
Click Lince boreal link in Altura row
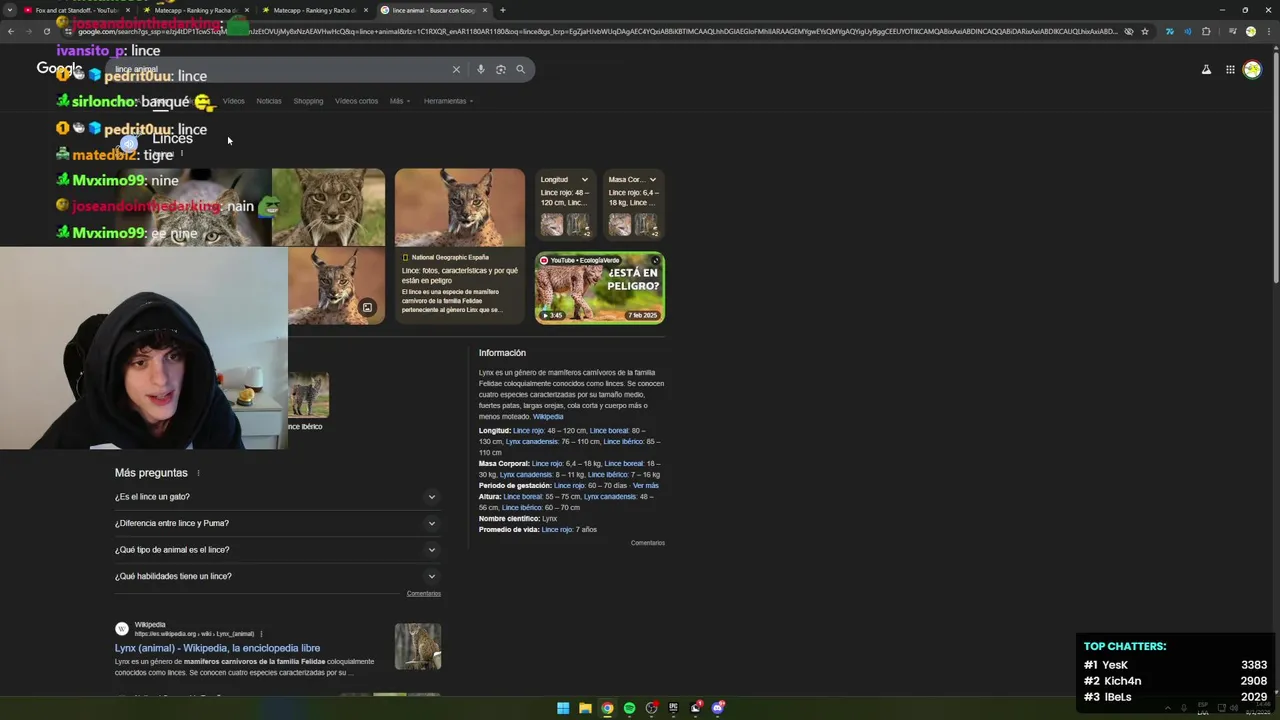[523, 496]
